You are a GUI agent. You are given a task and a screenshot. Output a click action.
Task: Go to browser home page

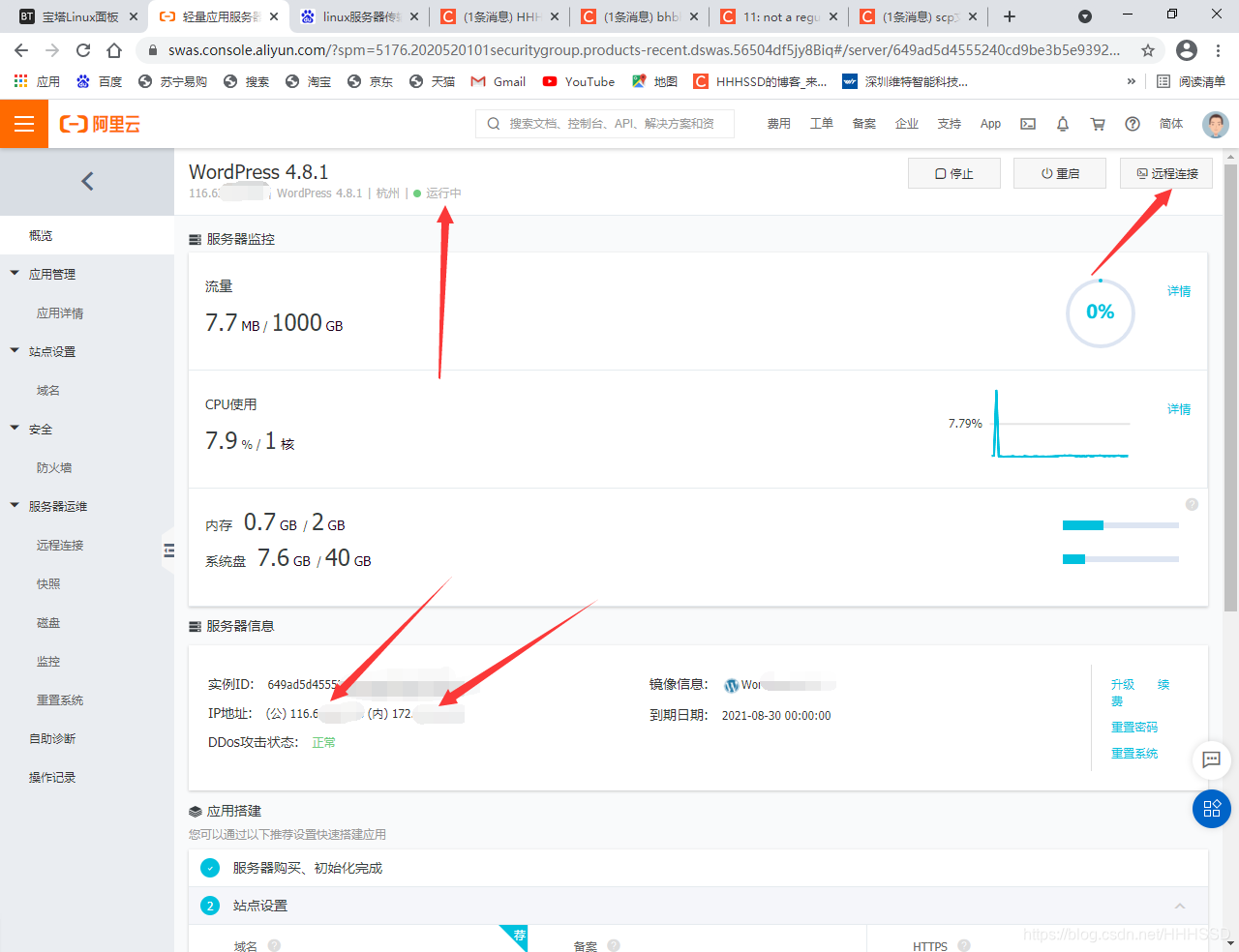coord(114,50)
